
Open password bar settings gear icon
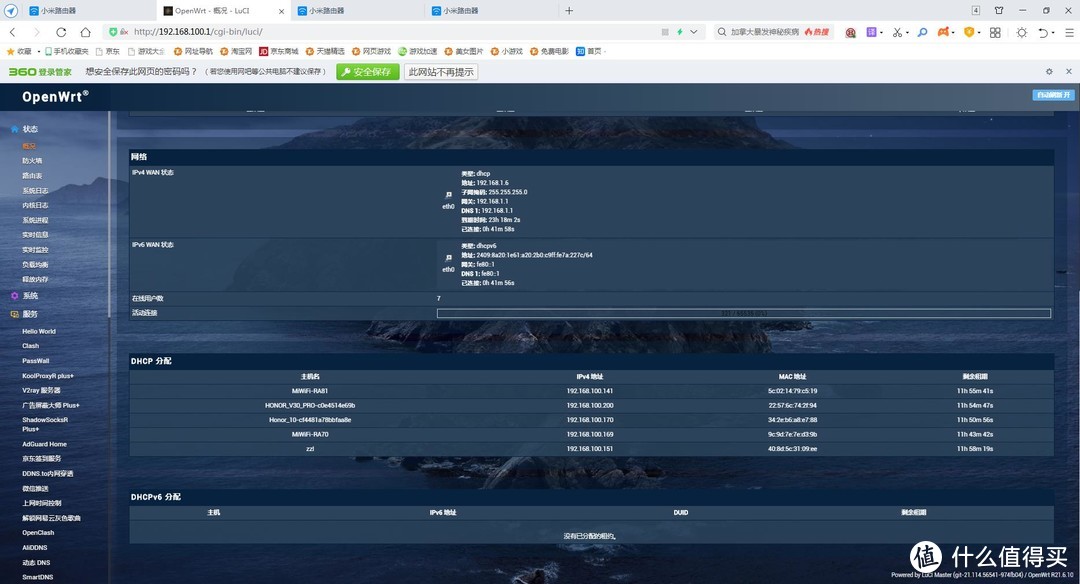pyautogui.click(x=1049, y=72)
